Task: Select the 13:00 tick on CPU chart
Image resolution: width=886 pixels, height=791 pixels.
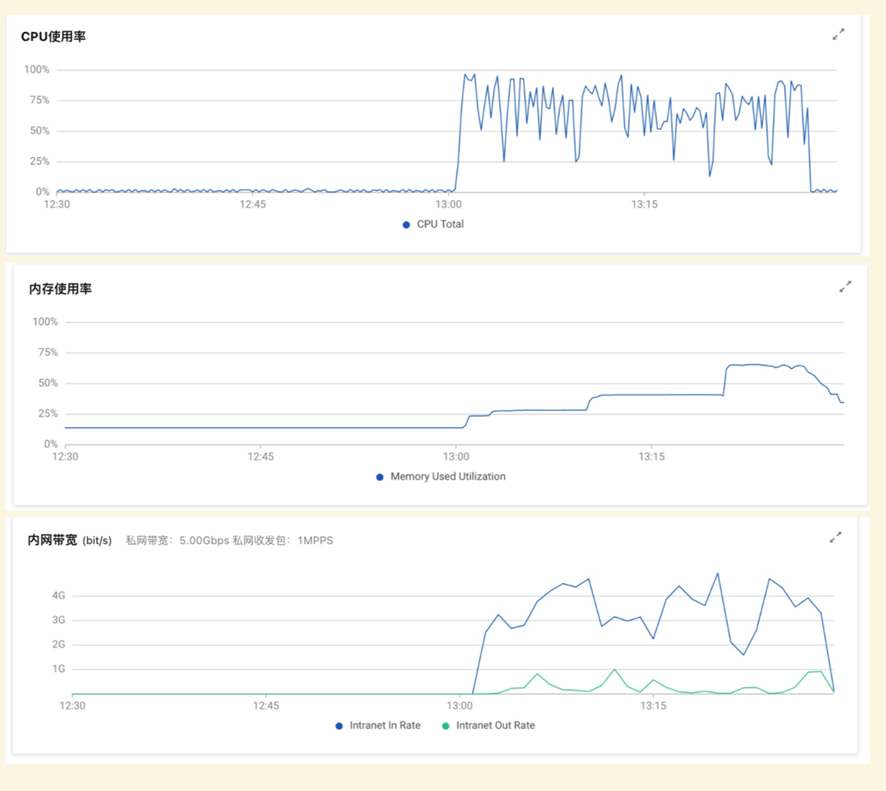Action: (449, 205)
